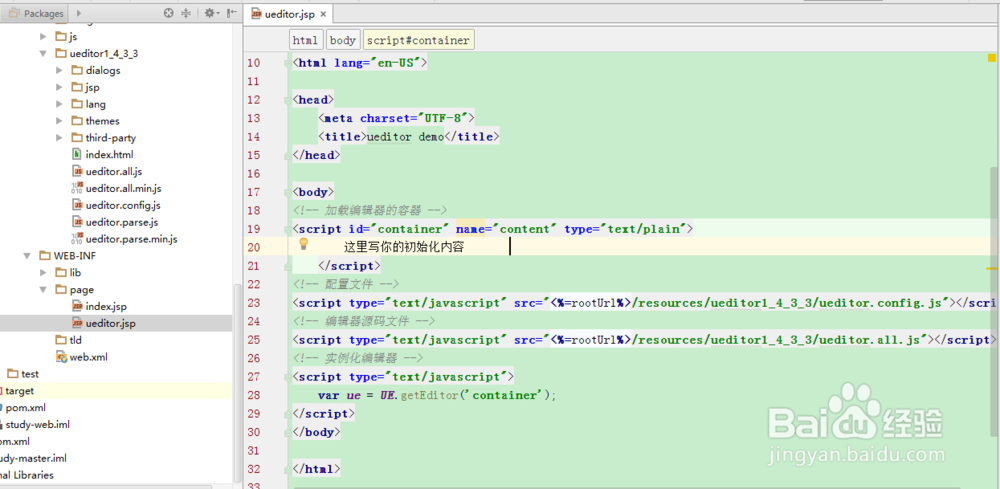Hide the project tool window
Image resolution: width=1000 pixels, height=489 pixels.
click(x=232, y=13)
